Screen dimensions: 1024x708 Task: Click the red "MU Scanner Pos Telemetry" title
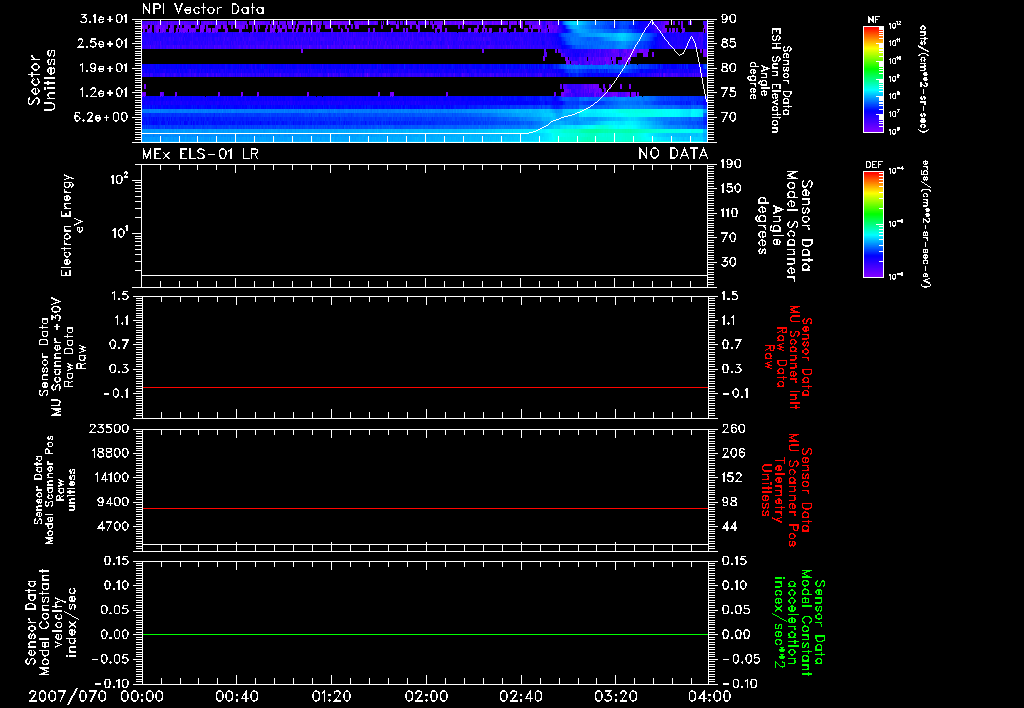[x=786, y=490]
